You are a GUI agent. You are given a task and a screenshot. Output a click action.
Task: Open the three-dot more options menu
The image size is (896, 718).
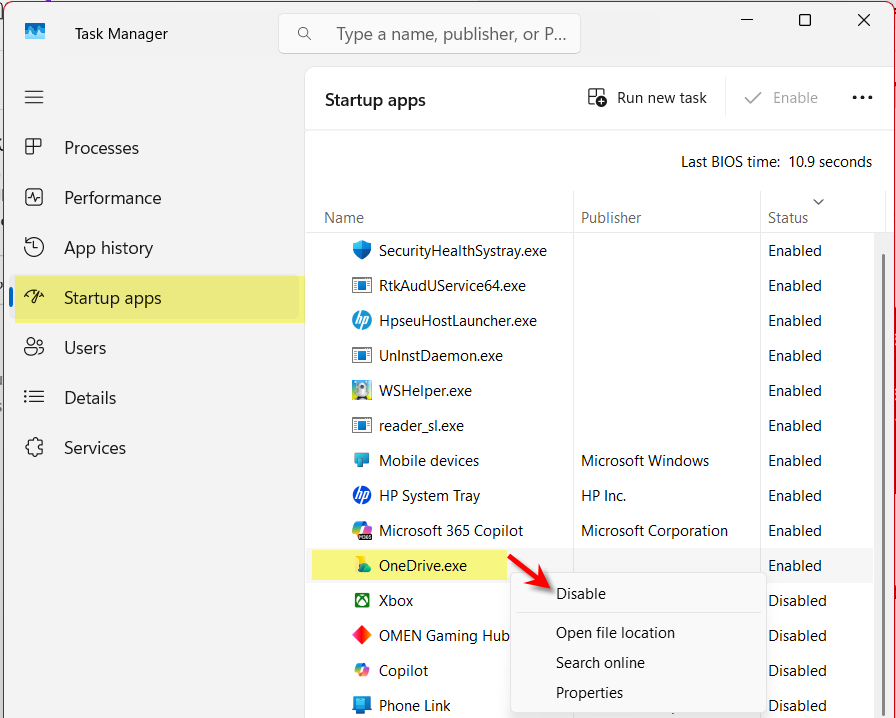[862, 98]
